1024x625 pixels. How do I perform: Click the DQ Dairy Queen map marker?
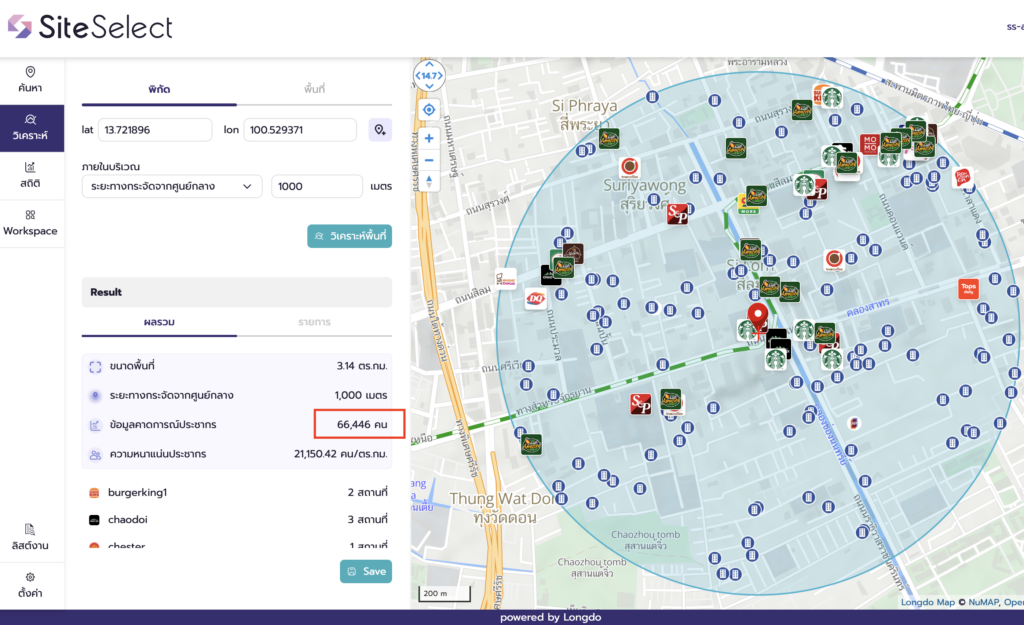[536, 299]
